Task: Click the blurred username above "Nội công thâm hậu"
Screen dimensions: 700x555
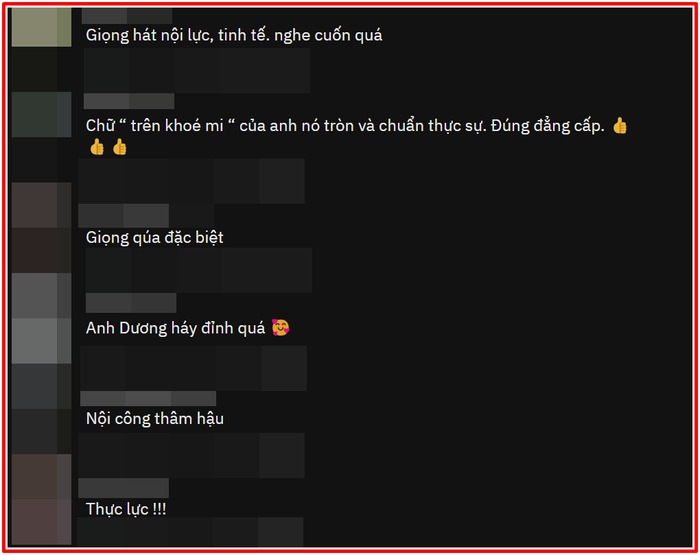Action: (148, 399)
